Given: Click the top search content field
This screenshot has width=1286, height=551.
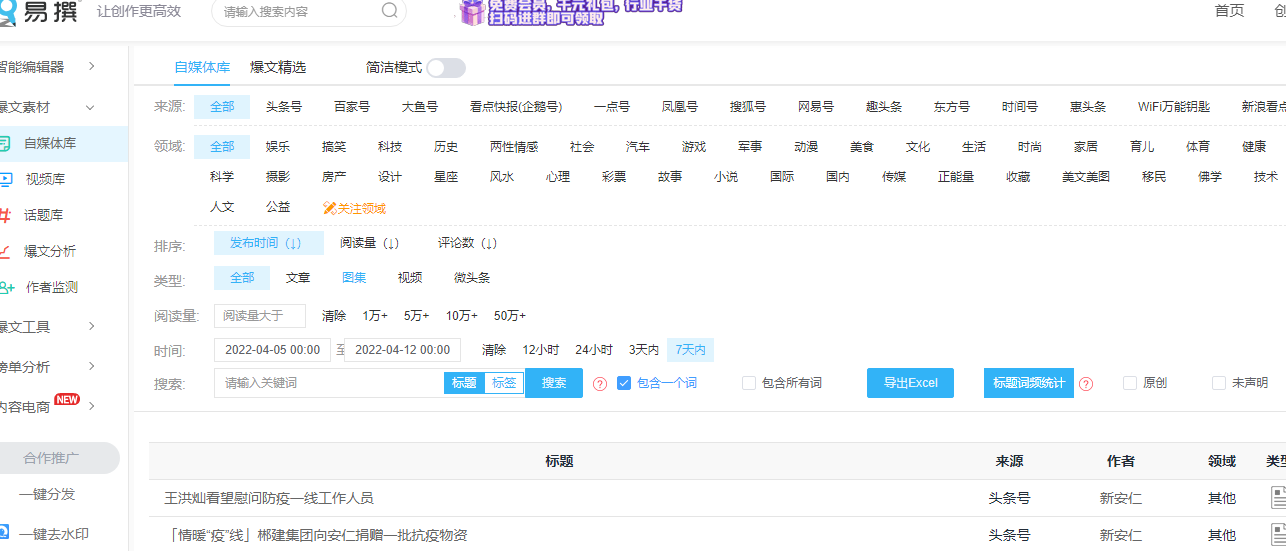Looking at the screenshot, I should (300, 11).
